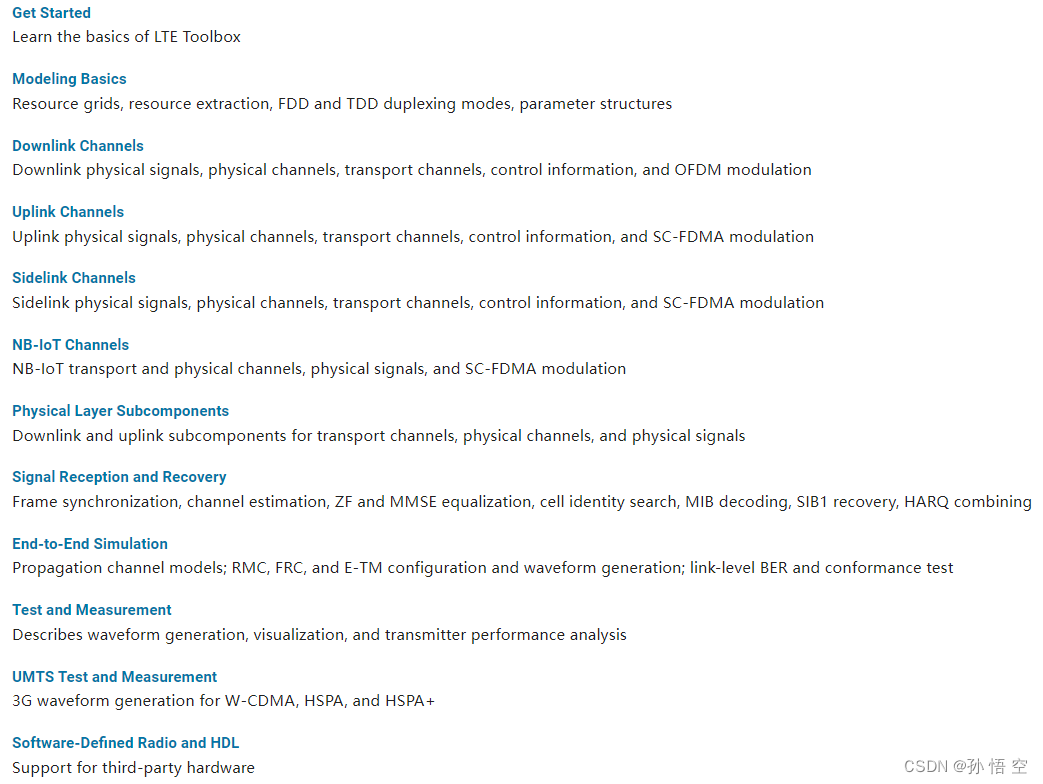Click 'Learn the basics of LTE Toolbox' description
Image resolution: width=1043 pixels, height=784 pixels.
[126, 37]
